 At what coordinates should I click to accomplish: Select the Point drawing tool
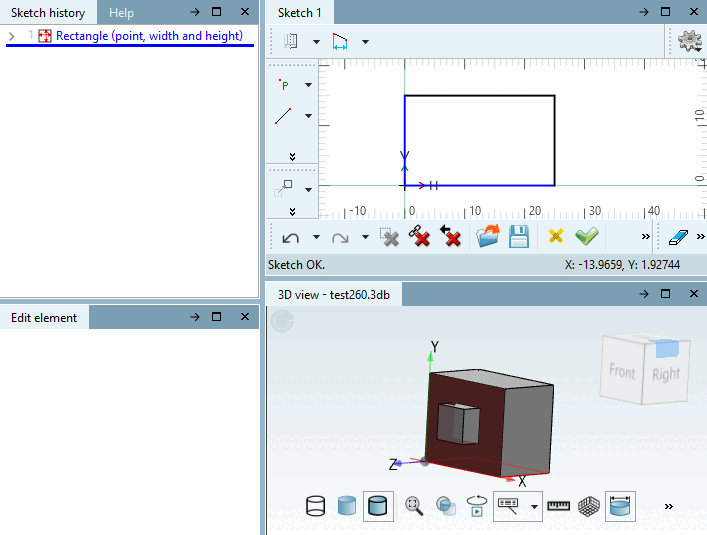[284, 85]
